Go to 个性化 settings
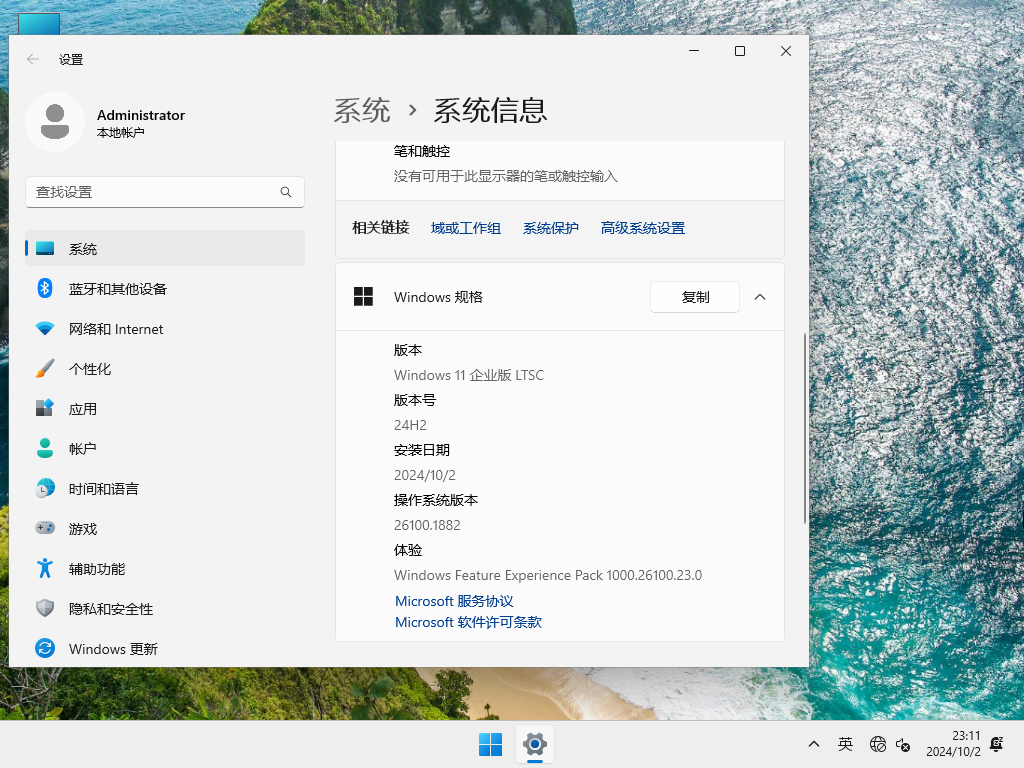Image resolution: width=1024 pixels, height=768 pixels. pos(165,368)
